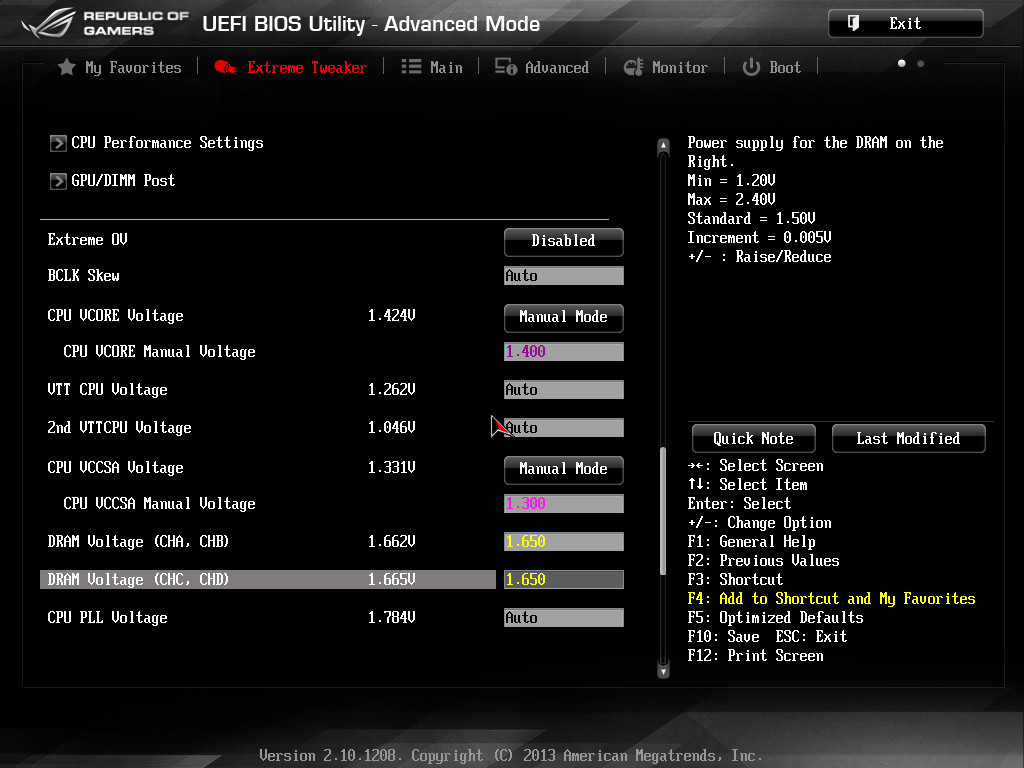Switch to the Extreme Tweaker tab
The image size is (1024, 768).
pyautogui.click(x=291, y=67)
